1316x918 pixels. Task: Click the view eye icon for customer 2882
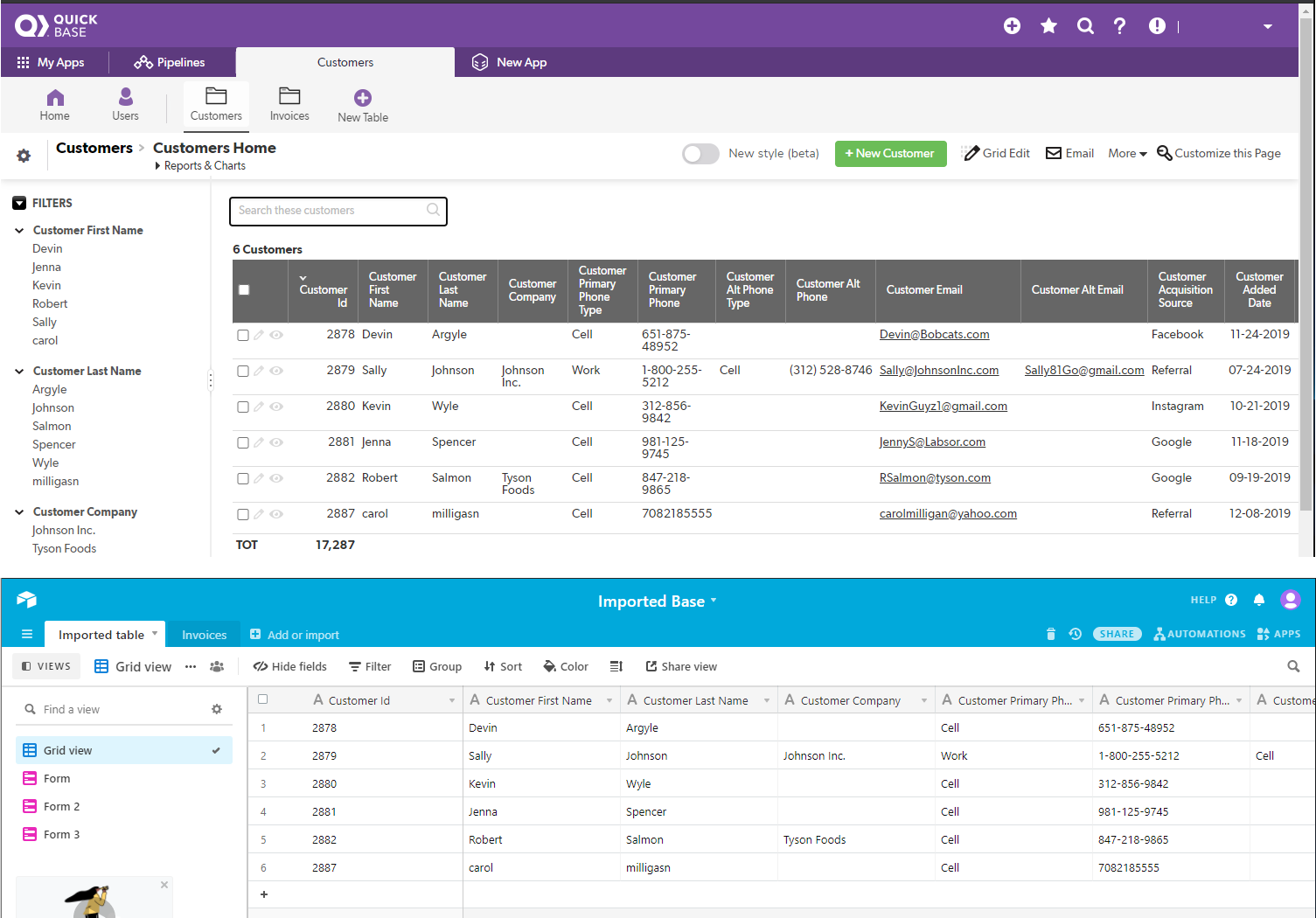[x=276, y=478]
